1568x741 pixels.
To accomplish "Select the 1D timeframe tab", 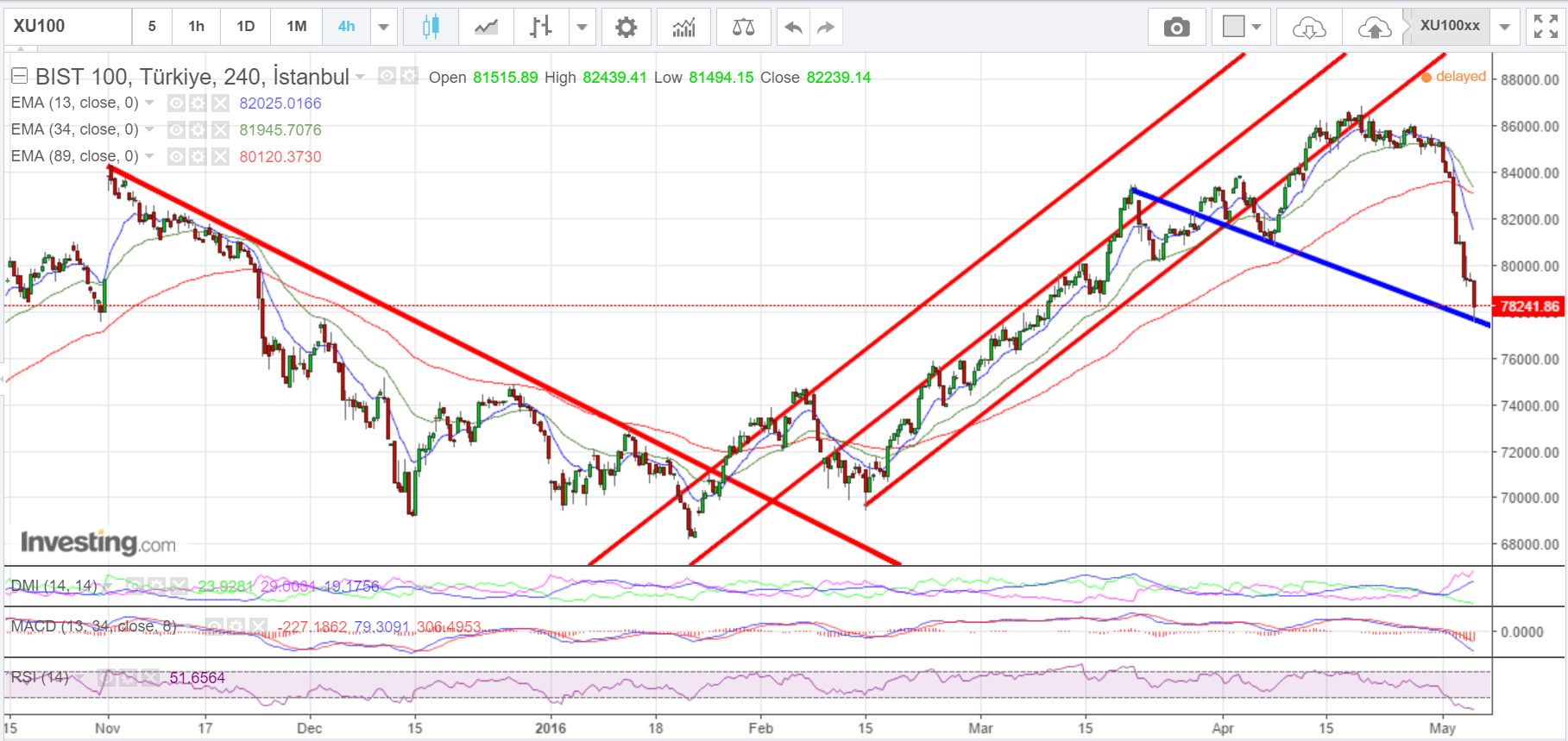I will (x=246, y=27).
